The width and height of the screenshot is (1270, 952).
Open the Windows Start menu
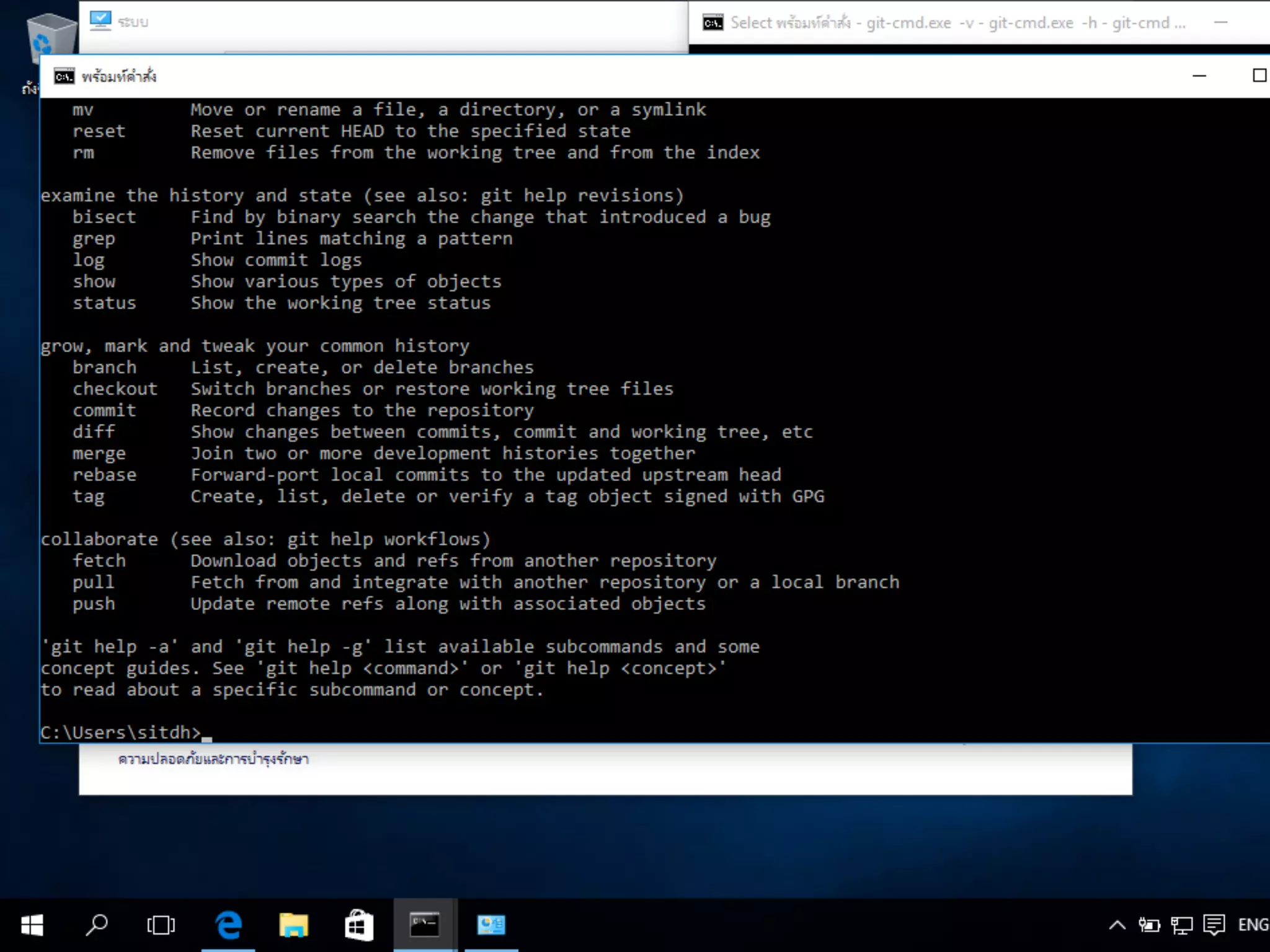point(32,925)
